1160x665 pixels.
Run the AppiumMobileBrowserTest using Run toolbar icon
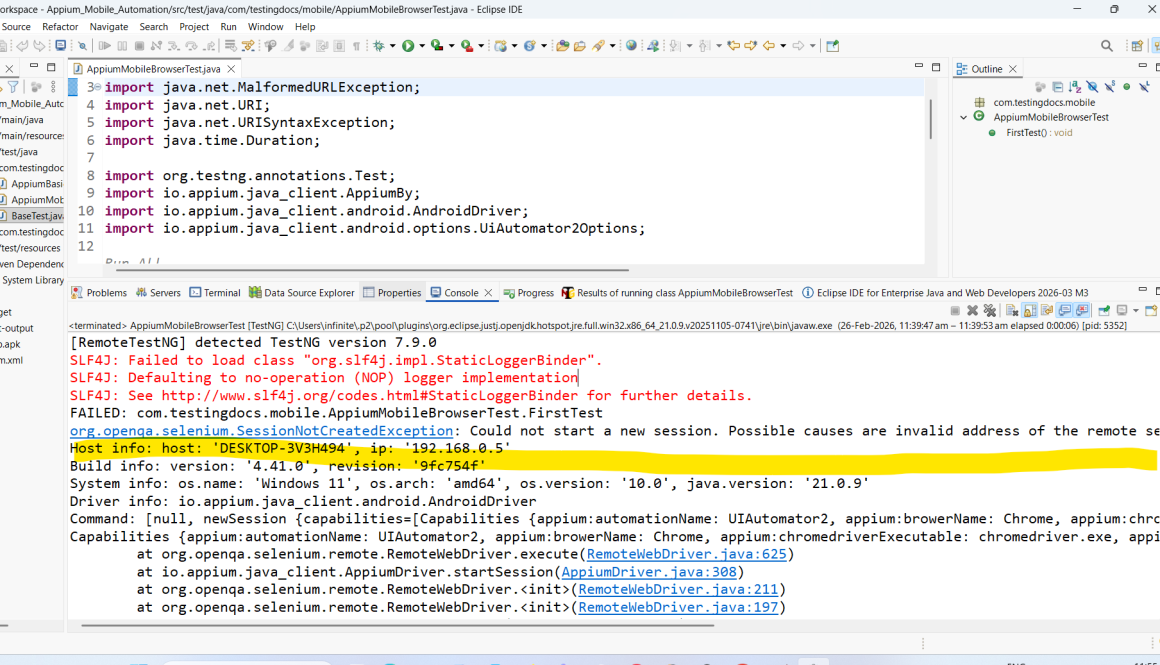point(408,45)
